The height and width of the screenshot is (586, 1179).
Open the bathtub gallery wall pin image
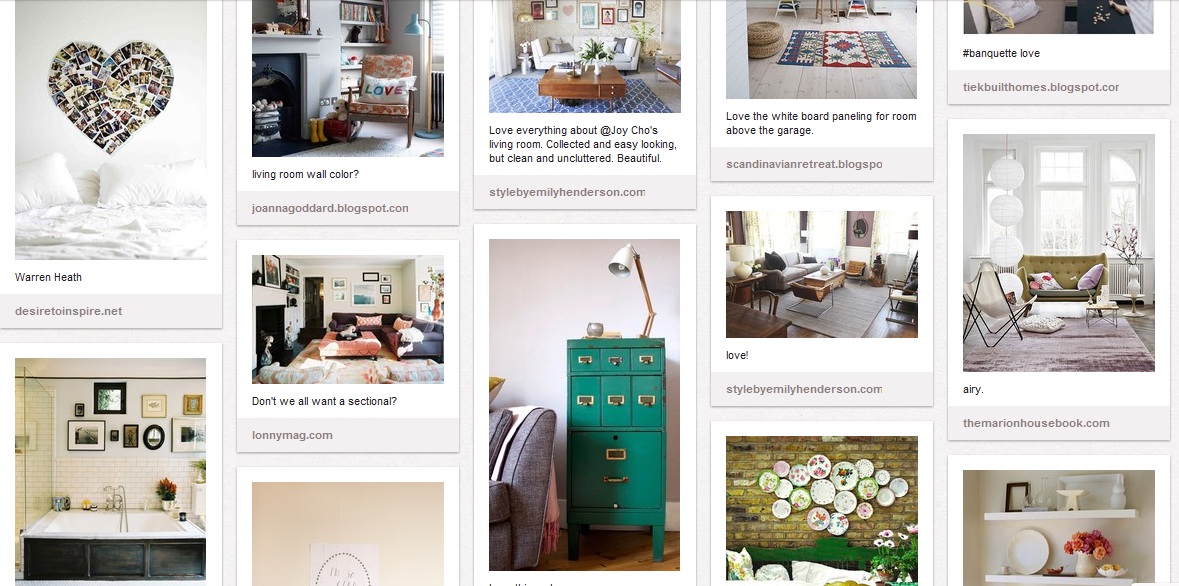click(x=111, y=469)
